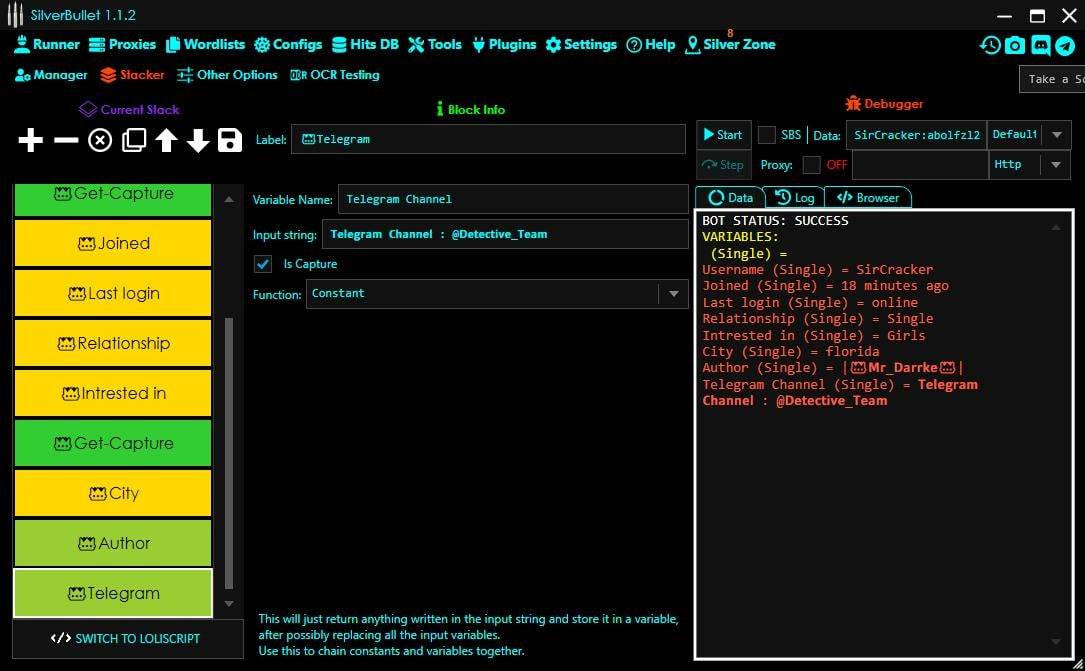Image resolution: width=1085 pixels, height=671 pixels.
Task: Move the block up with up arrow
Action: point(166,141)
